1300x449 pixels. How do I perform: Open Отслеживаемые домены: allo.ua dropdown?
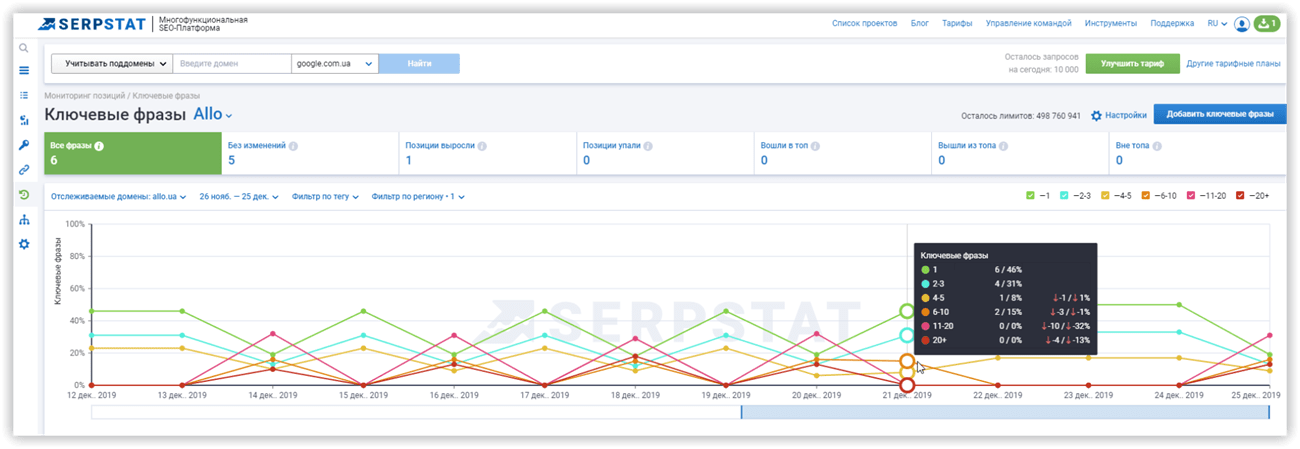(x=119, y=197)
